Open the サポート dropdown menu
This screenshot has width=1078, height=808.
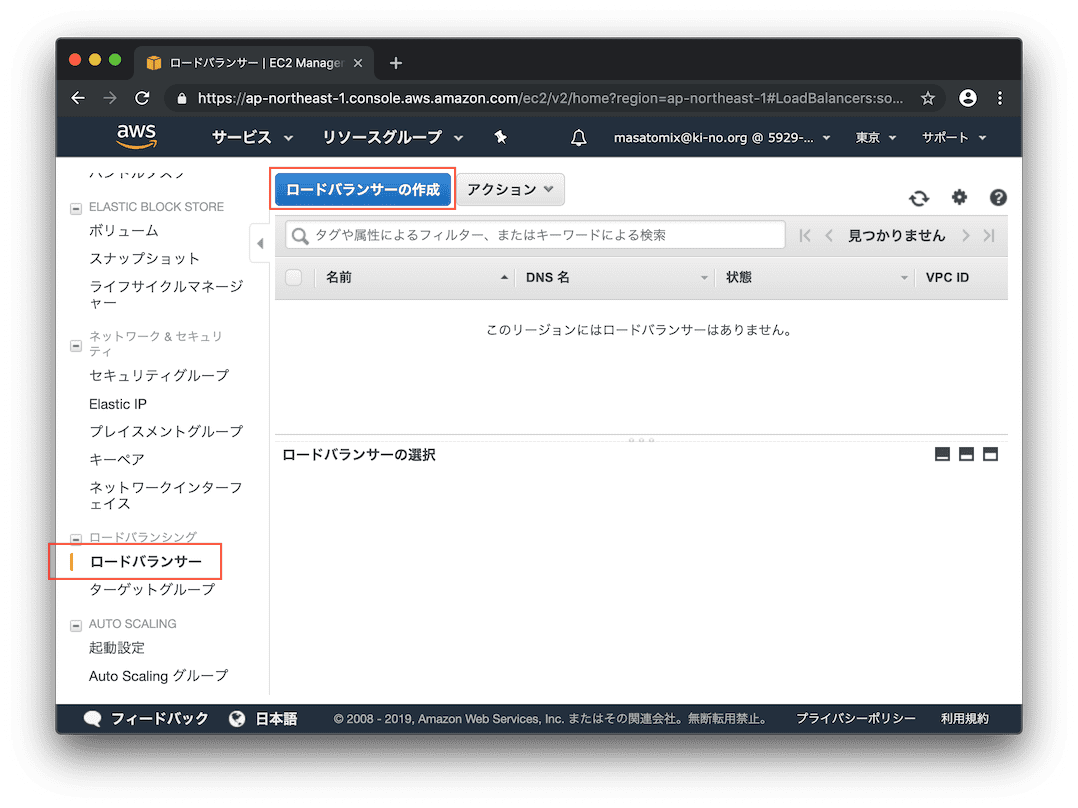954,138
